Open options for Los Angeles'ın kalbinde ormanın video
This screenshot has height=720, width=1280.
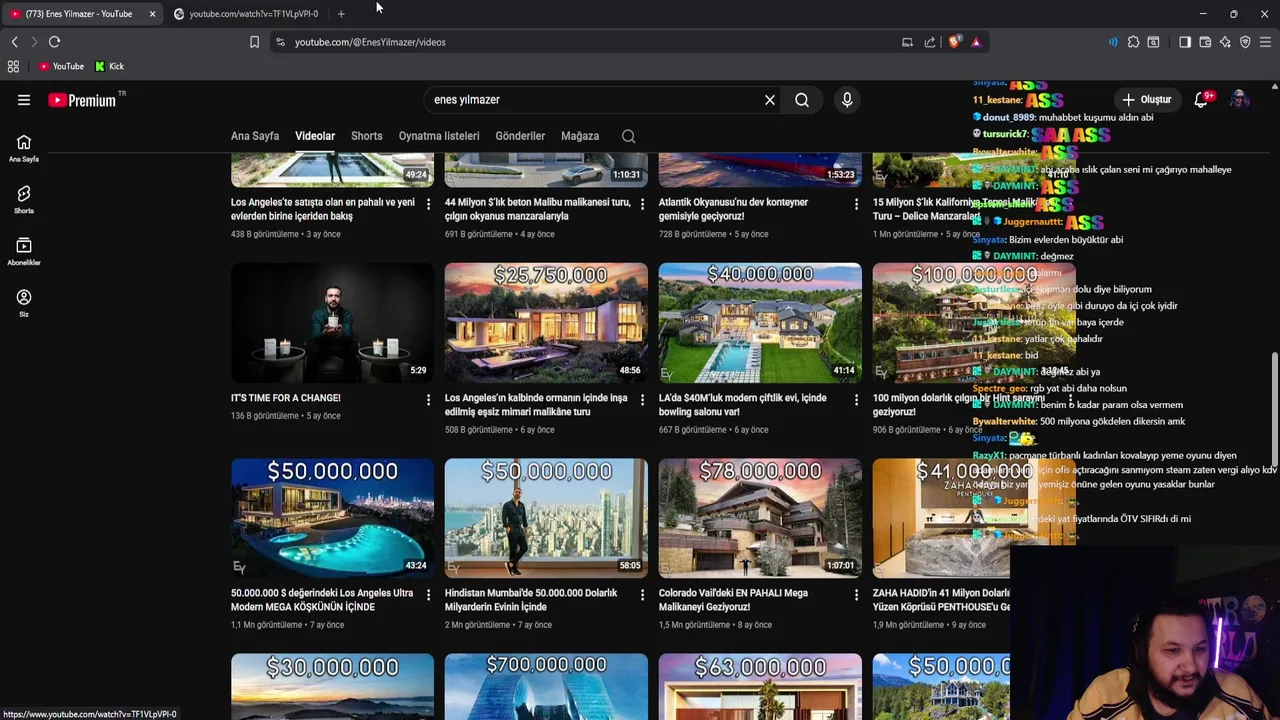pos(642,400)
